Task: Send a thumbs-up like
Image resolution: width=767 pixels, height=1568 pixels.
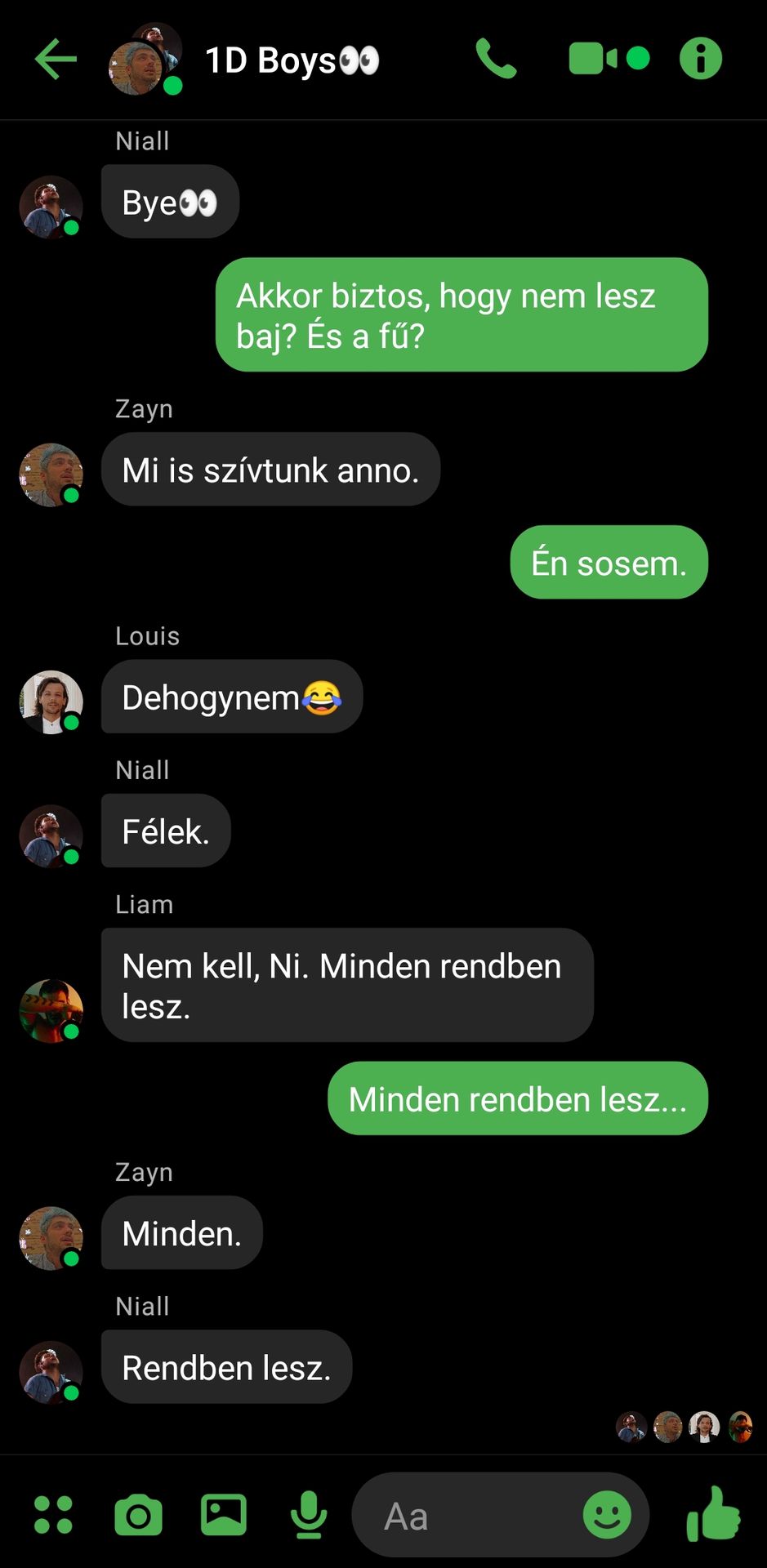Action: (713, 1514)
